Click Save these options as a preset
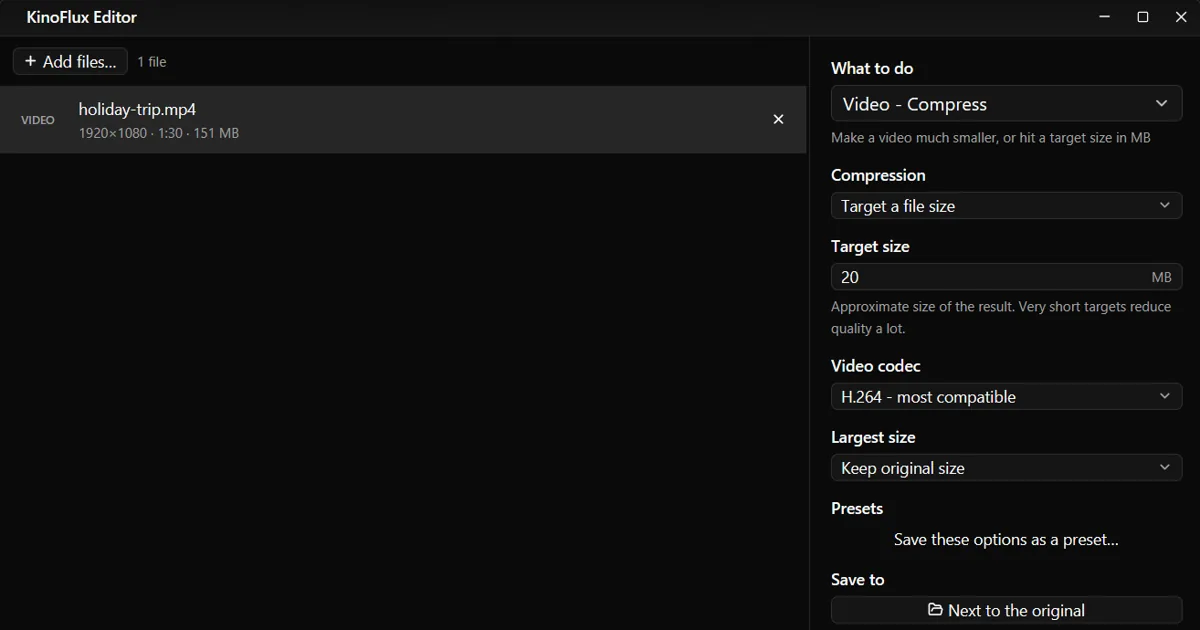1200x630 pixels. tap(1006, 539)
